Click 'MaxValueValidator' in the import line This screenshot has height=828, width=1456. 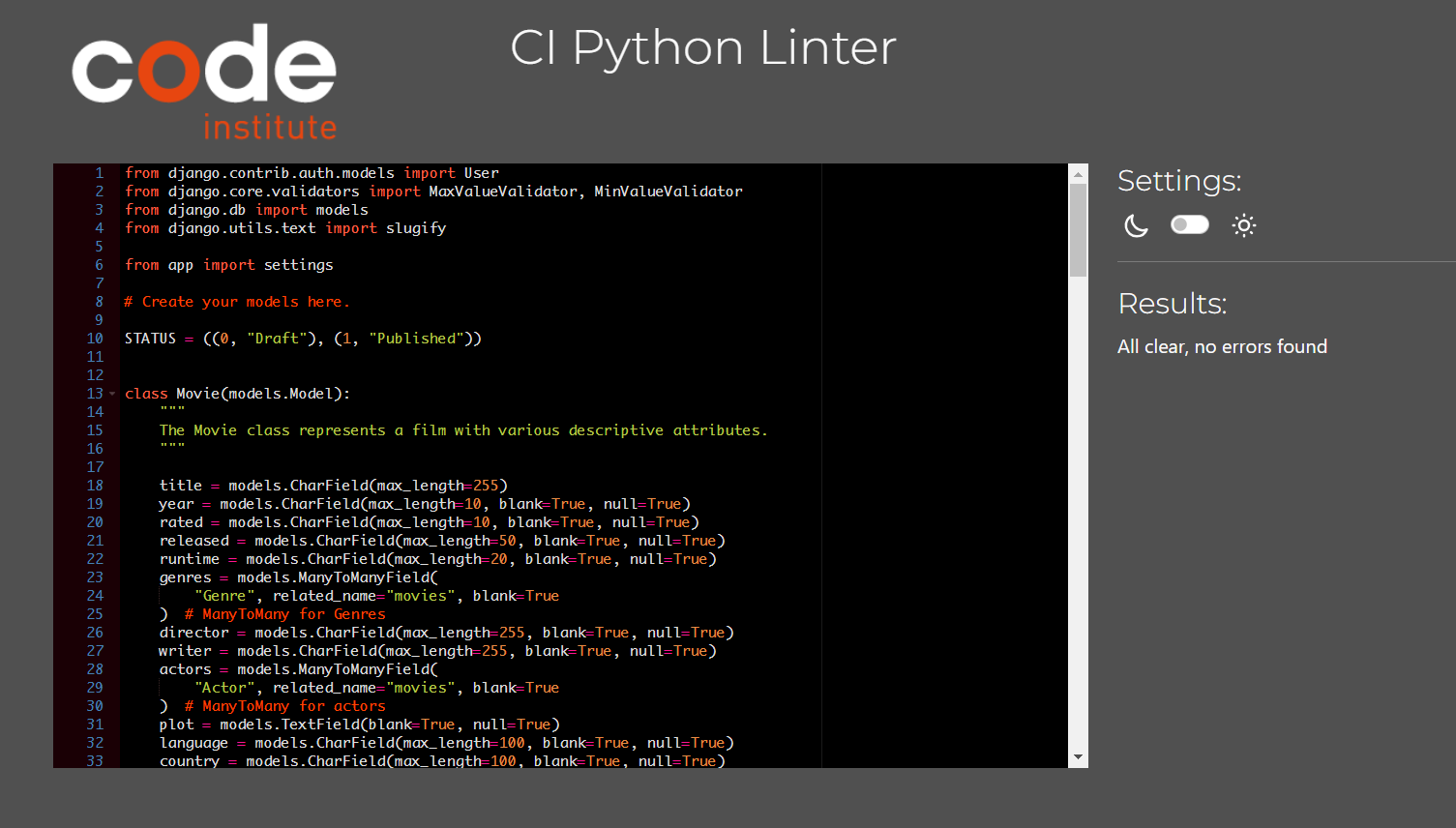click(x=503, y=192)
